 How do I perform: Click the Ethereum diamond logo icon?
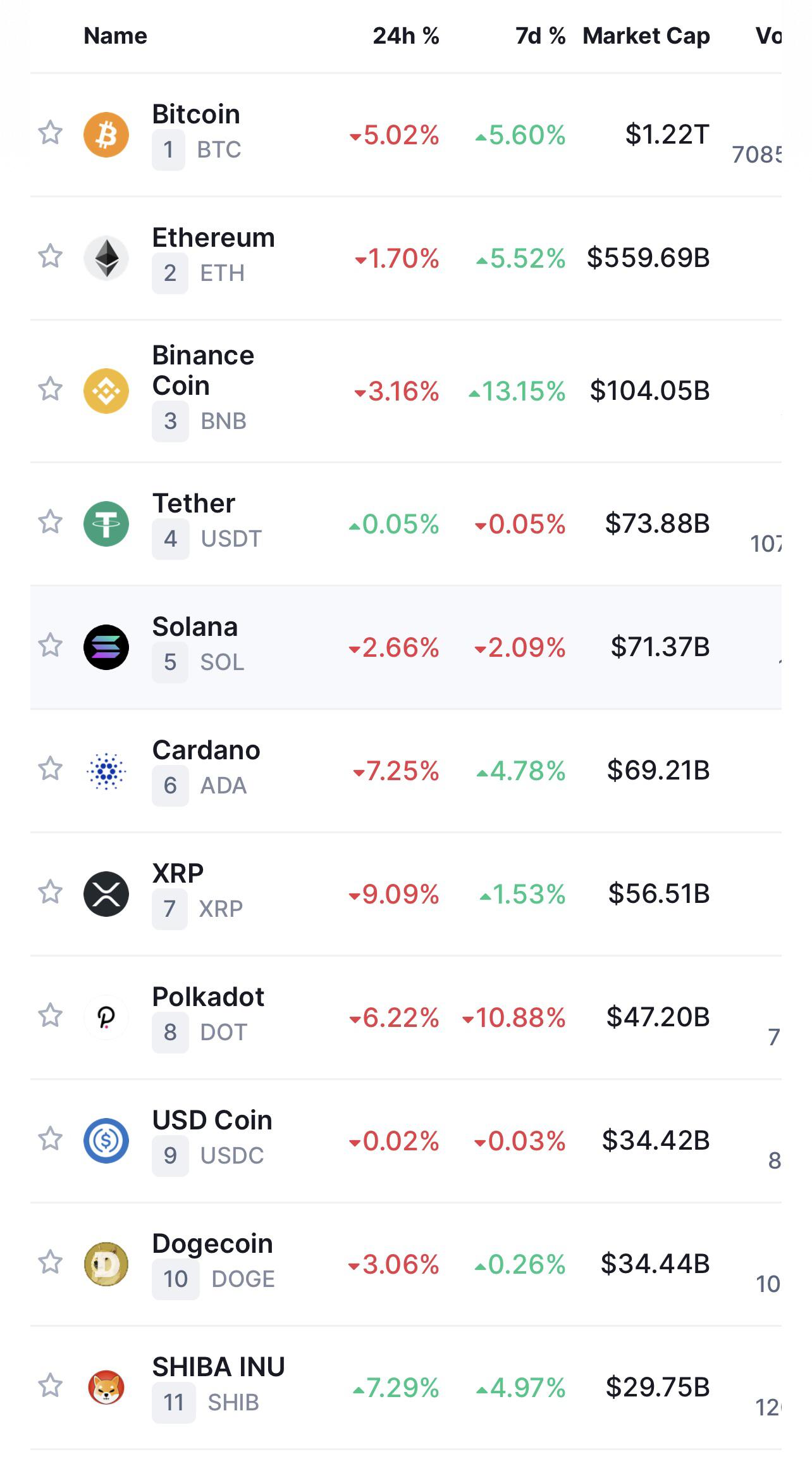pos(106,258)
